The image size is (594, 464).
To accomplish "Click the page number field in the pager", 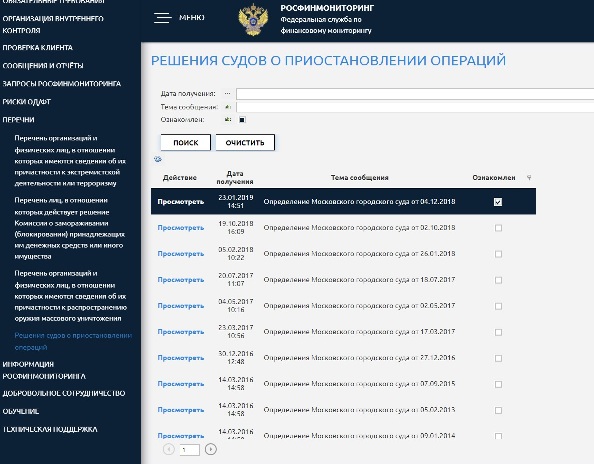I will (189, 450).
